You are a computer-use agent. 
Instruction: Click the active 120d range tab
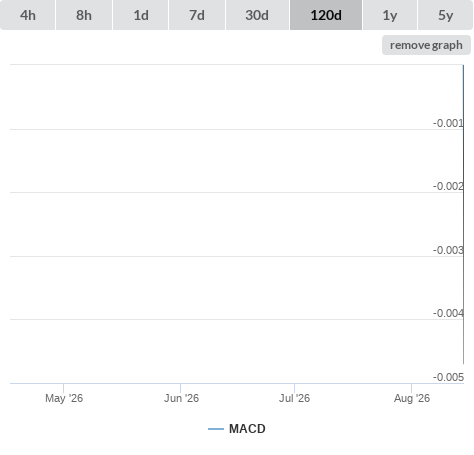[326, 15]
